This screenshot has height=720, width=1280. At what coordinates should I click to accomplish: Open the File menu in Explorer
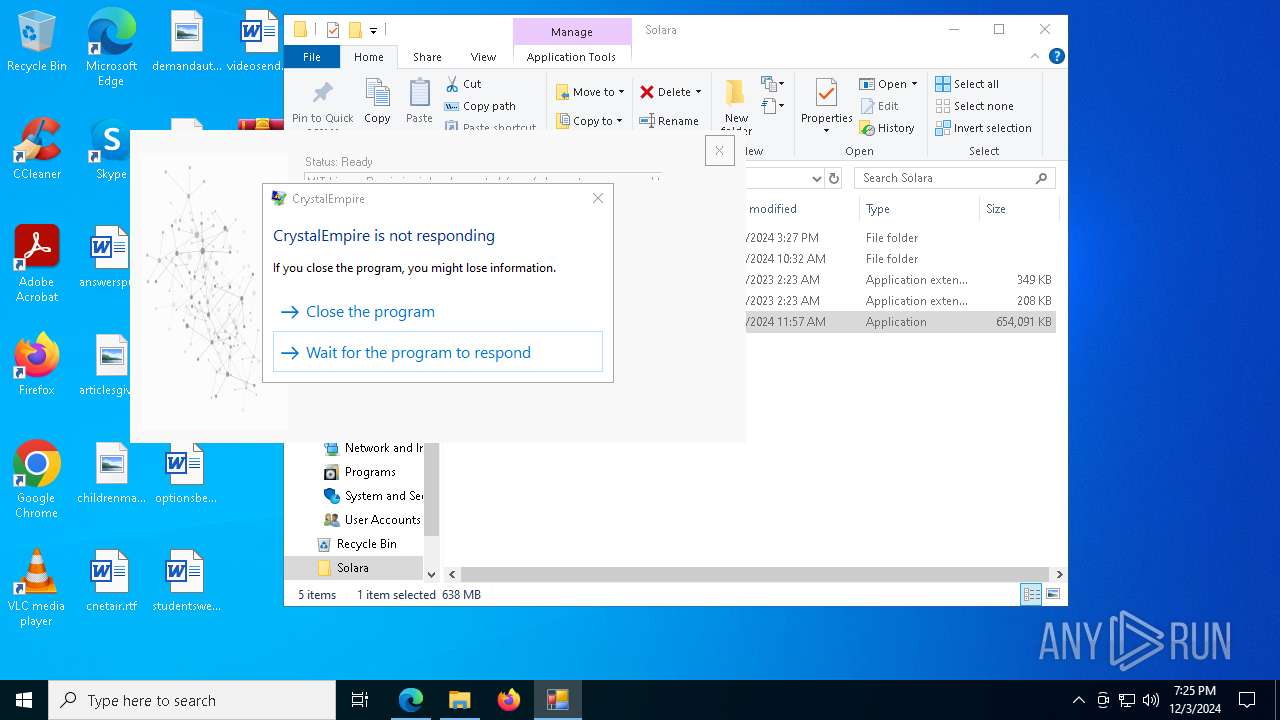click(312, 57)
